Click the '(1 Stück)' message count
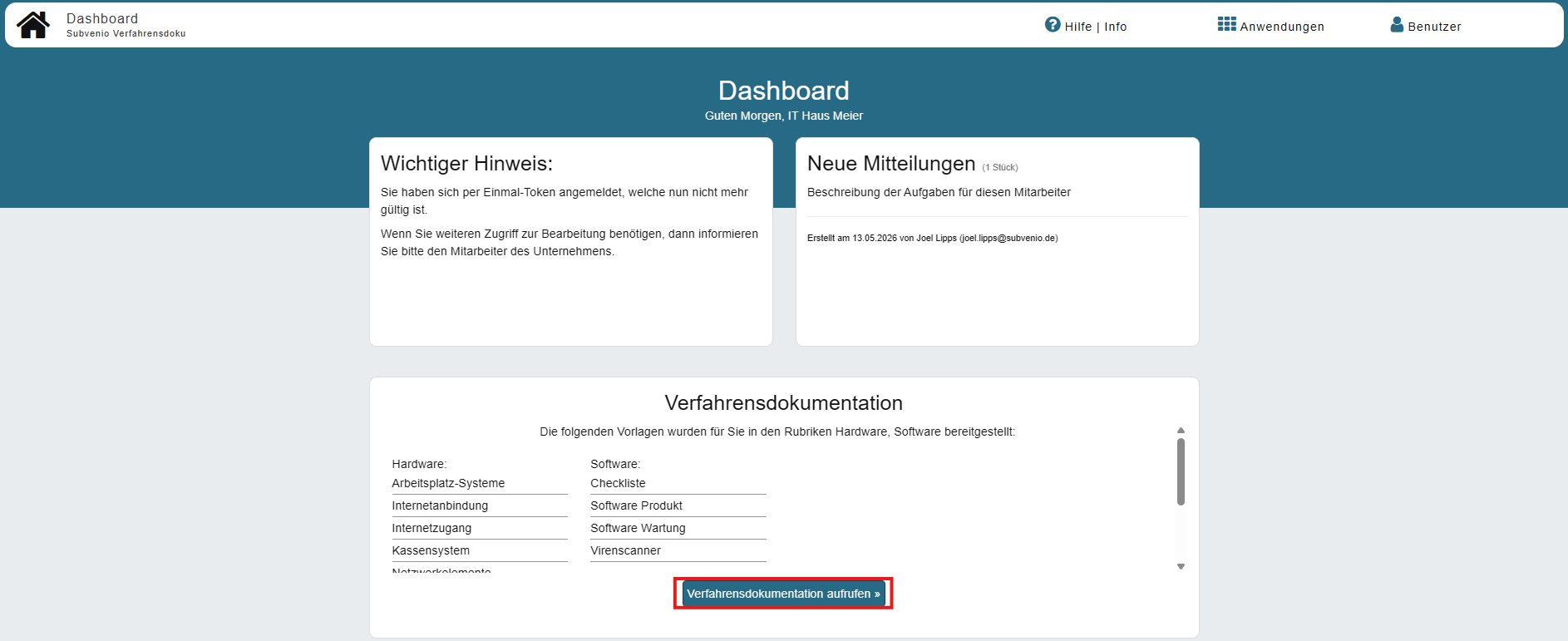The image size is (1568, 641). click(x=1000, y=167)
